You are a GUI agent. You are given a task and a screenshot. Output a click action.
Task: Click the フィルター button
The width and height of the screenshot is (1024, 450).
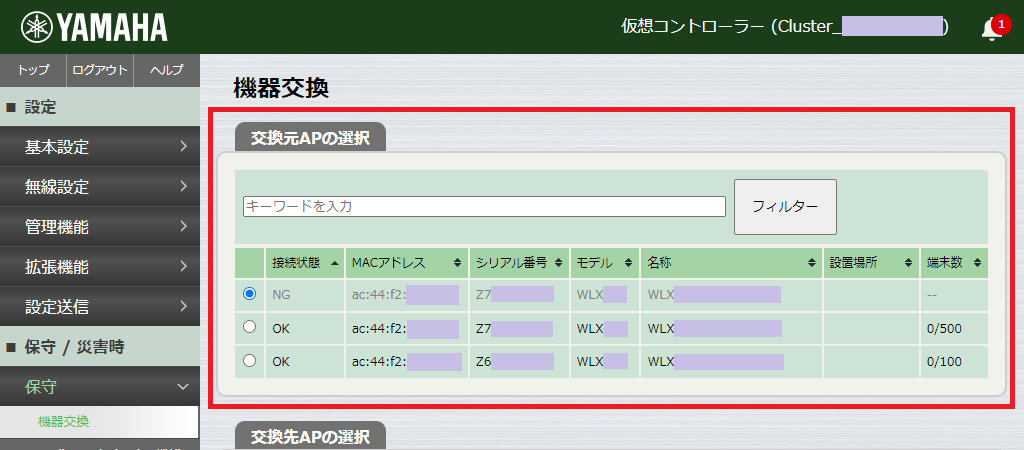pos(785,207)
